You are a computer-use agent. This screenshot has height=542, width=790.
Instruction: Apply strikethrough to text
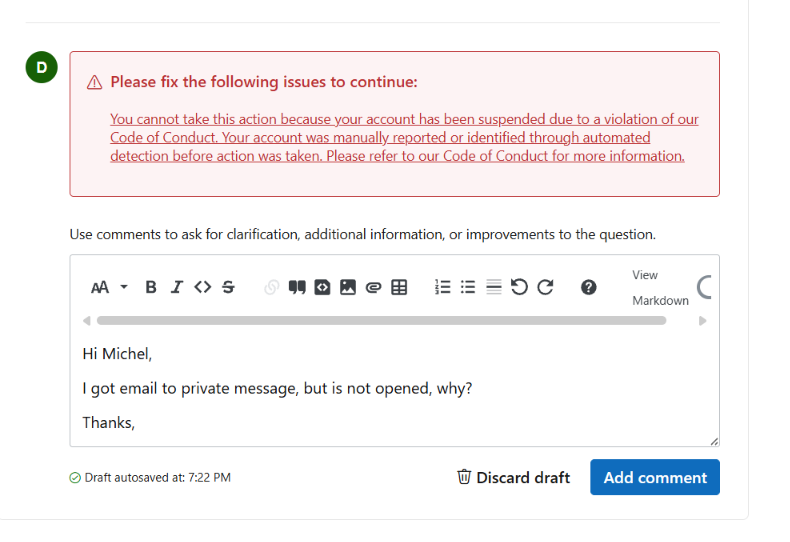click(229, 287)
